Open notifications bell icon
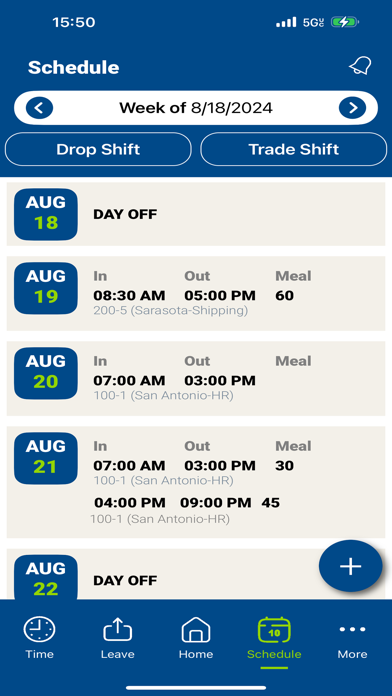392x696 pixels. coord(360,67)
